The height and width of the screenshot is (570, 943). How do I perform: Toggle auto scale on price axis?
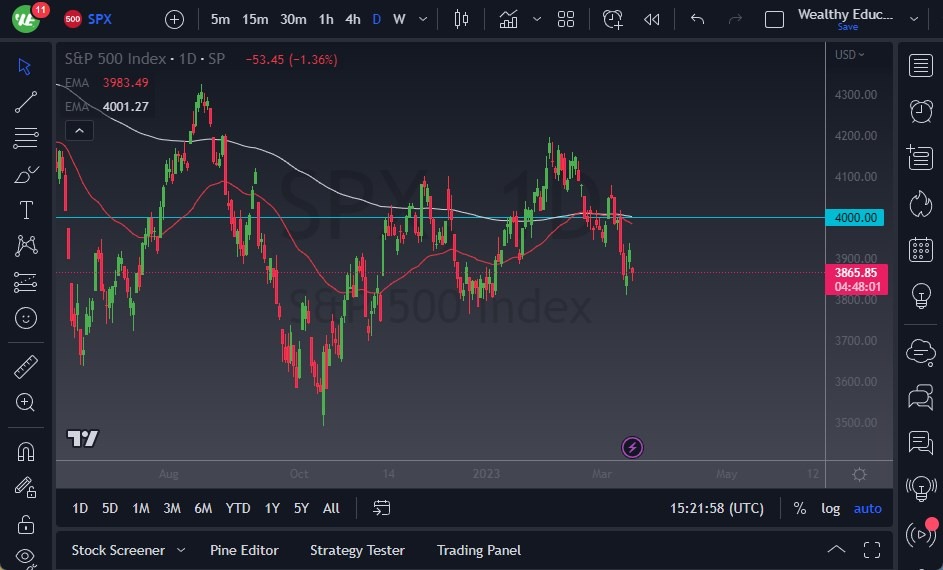click(867, 508)
